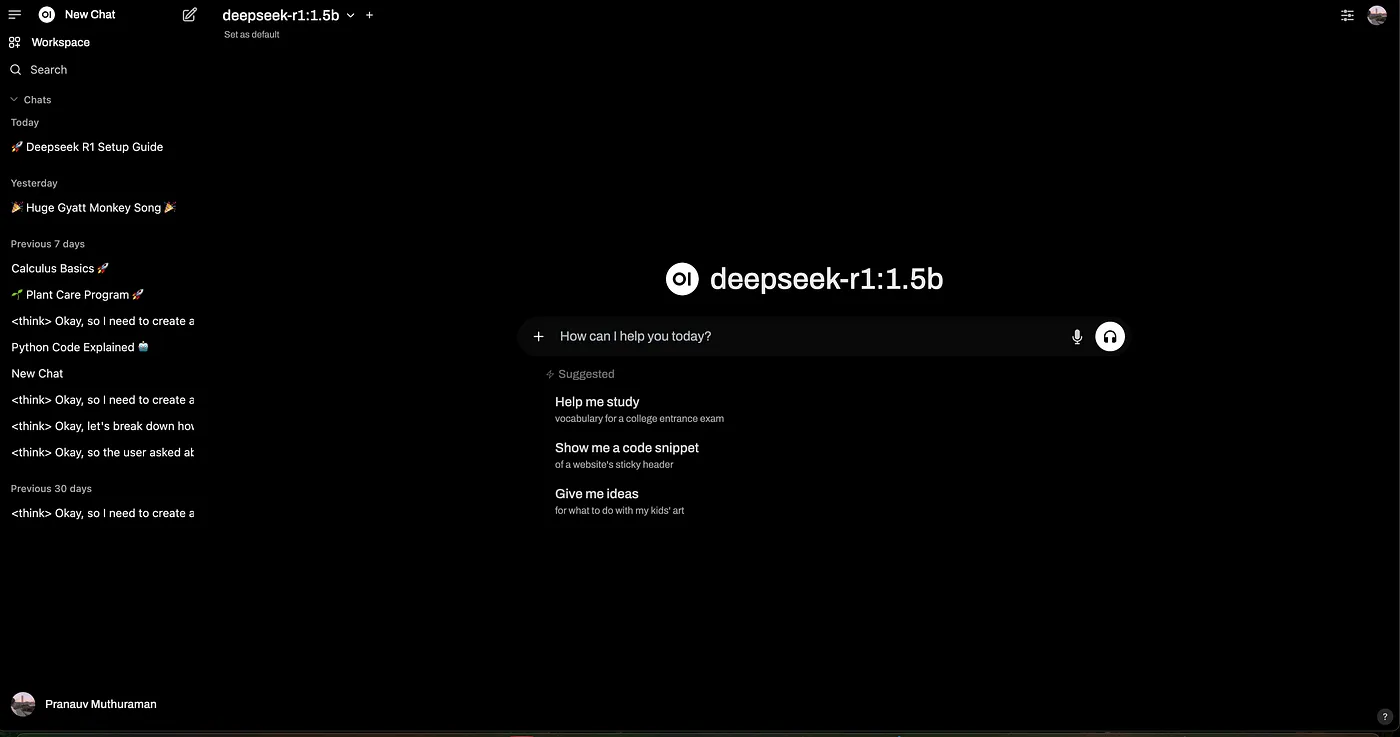Open the deepseek-r1:1.5b model selector dropdown
Viewport: 1400px width, 737px height.
click(x=288, y=15)
